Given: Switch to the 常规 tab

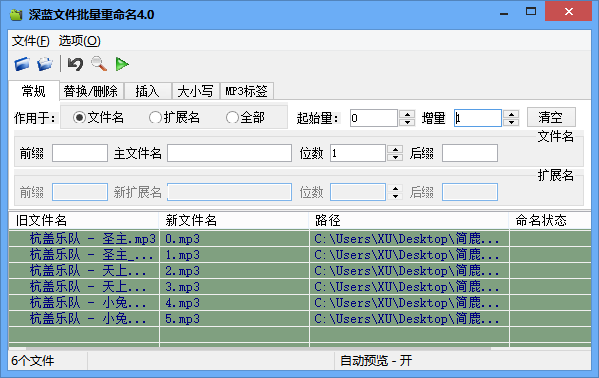Looking at the screenshot, I should point(34,91).
